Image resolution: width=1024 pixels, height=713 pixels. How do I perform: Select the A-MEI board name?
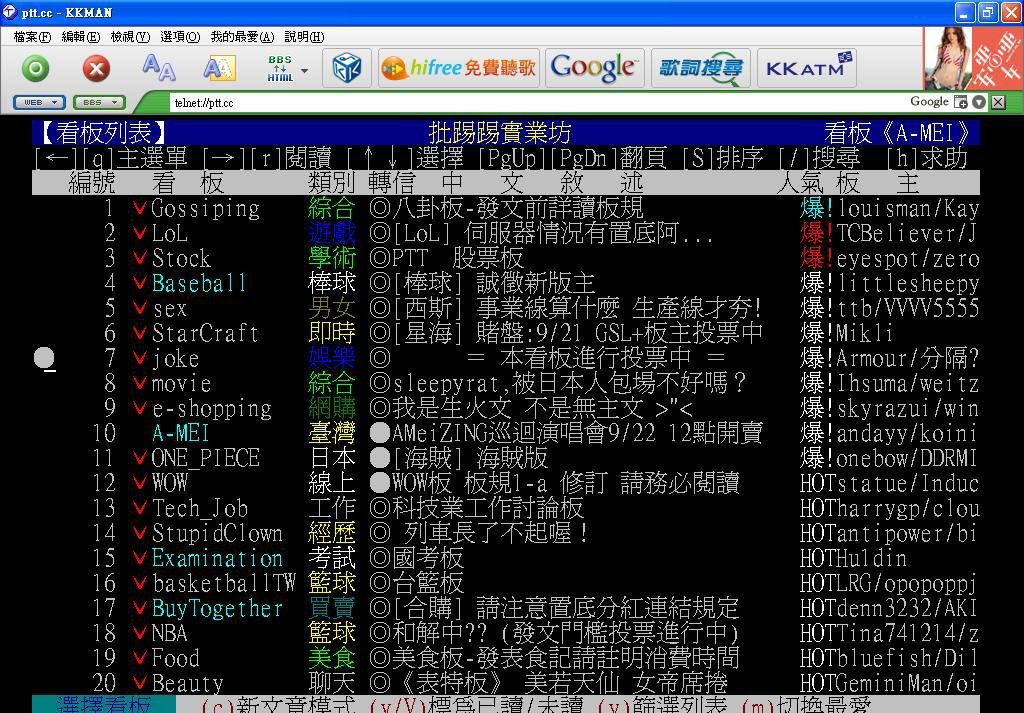(x=180, y=434)
